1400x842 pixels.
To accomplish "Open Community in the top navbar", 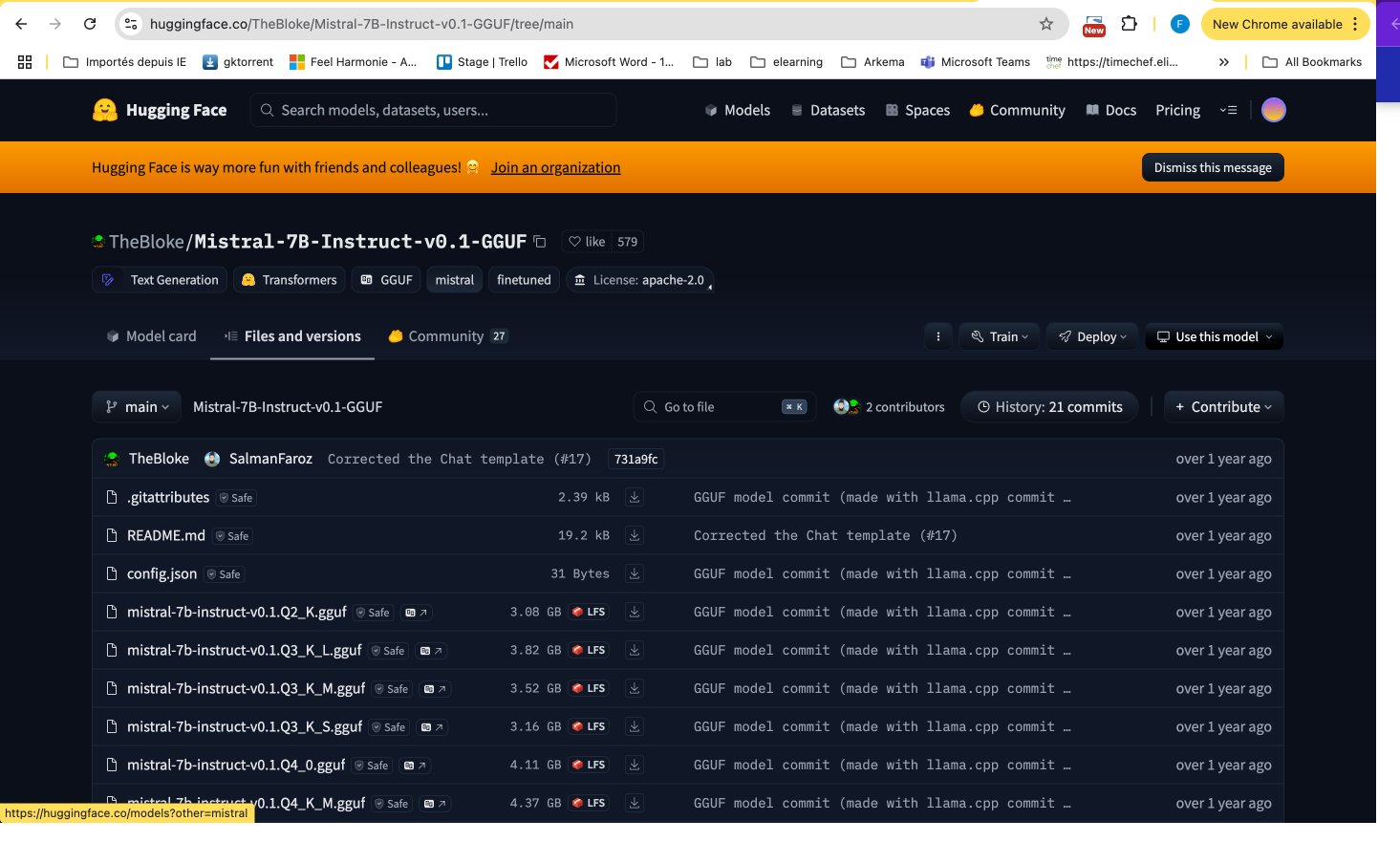I will pyautogui.click(x=1017, y=110).
